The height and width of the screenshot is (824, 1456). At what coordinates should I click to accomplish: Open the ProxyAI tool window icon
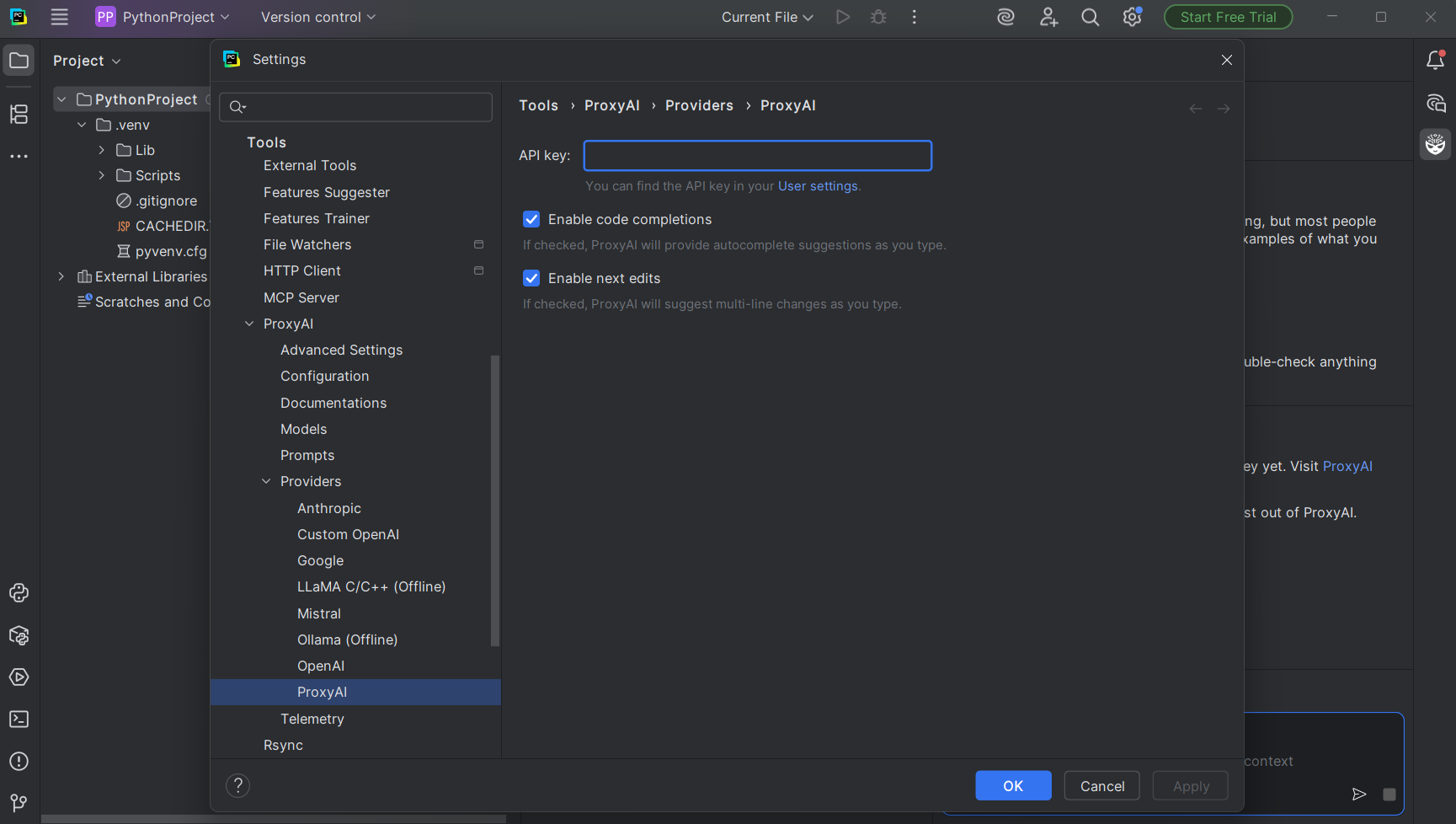(1436, 145)
